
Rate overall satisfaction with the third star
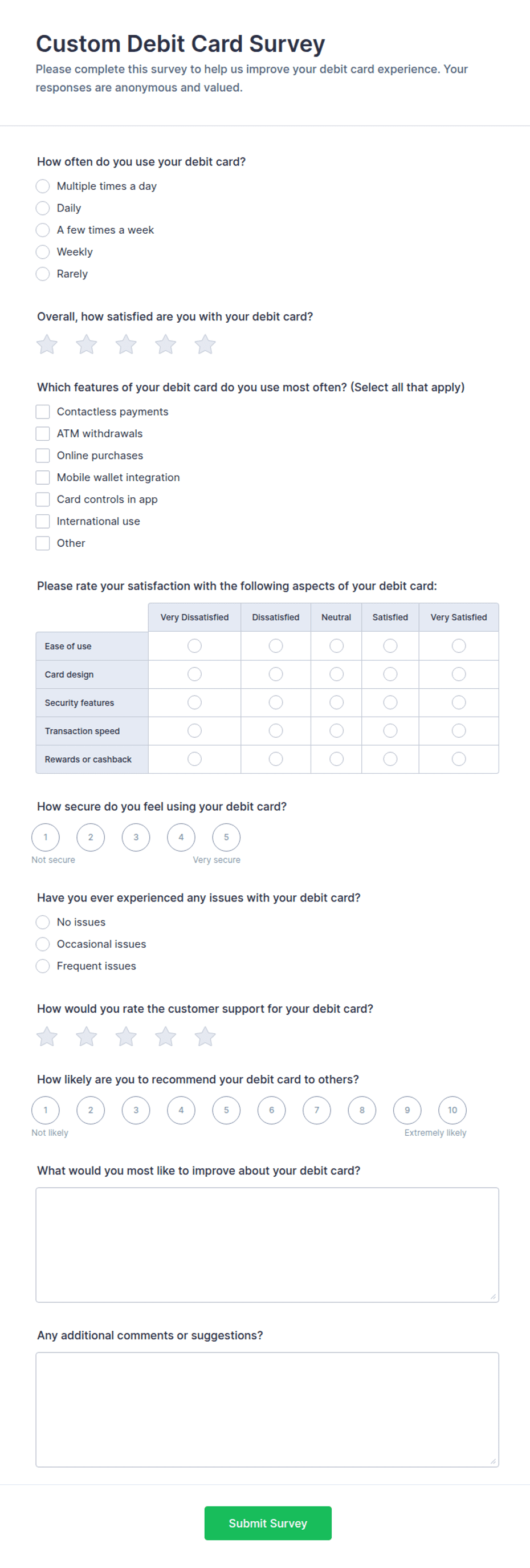126,344
